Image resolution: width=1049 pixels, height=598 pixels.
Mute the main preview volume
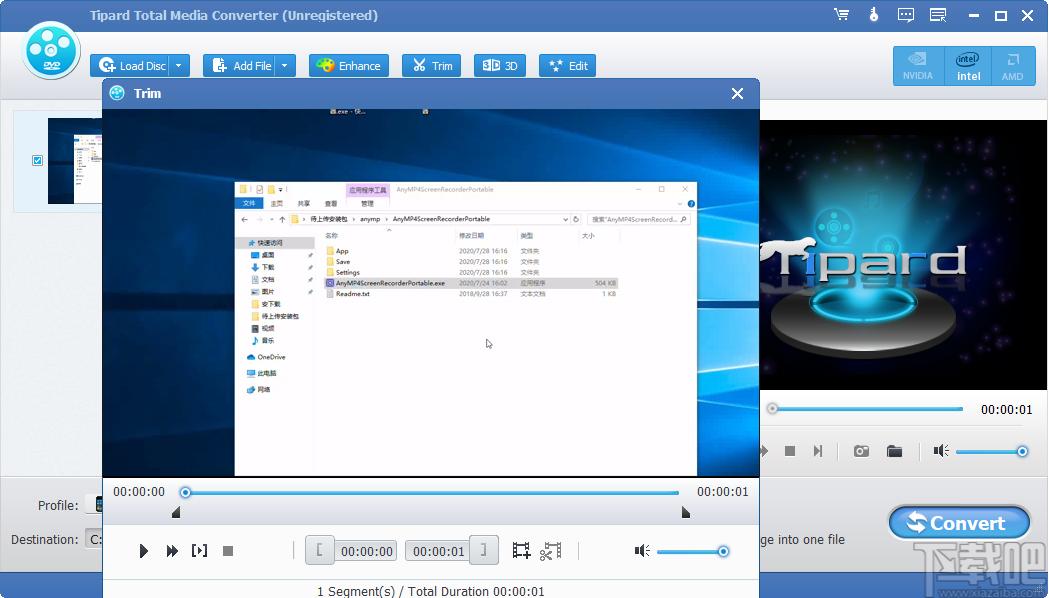pyautogui.click(x=941, y=452)
